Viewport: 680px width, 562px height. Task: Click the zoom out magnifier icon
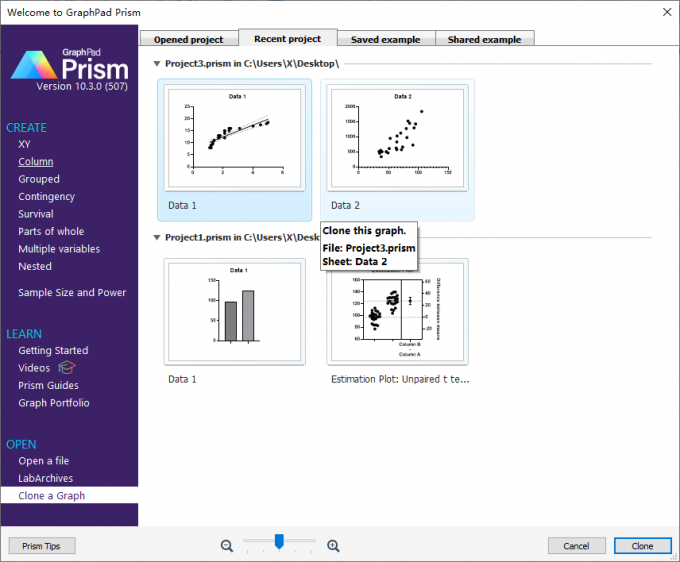point(226,546)
